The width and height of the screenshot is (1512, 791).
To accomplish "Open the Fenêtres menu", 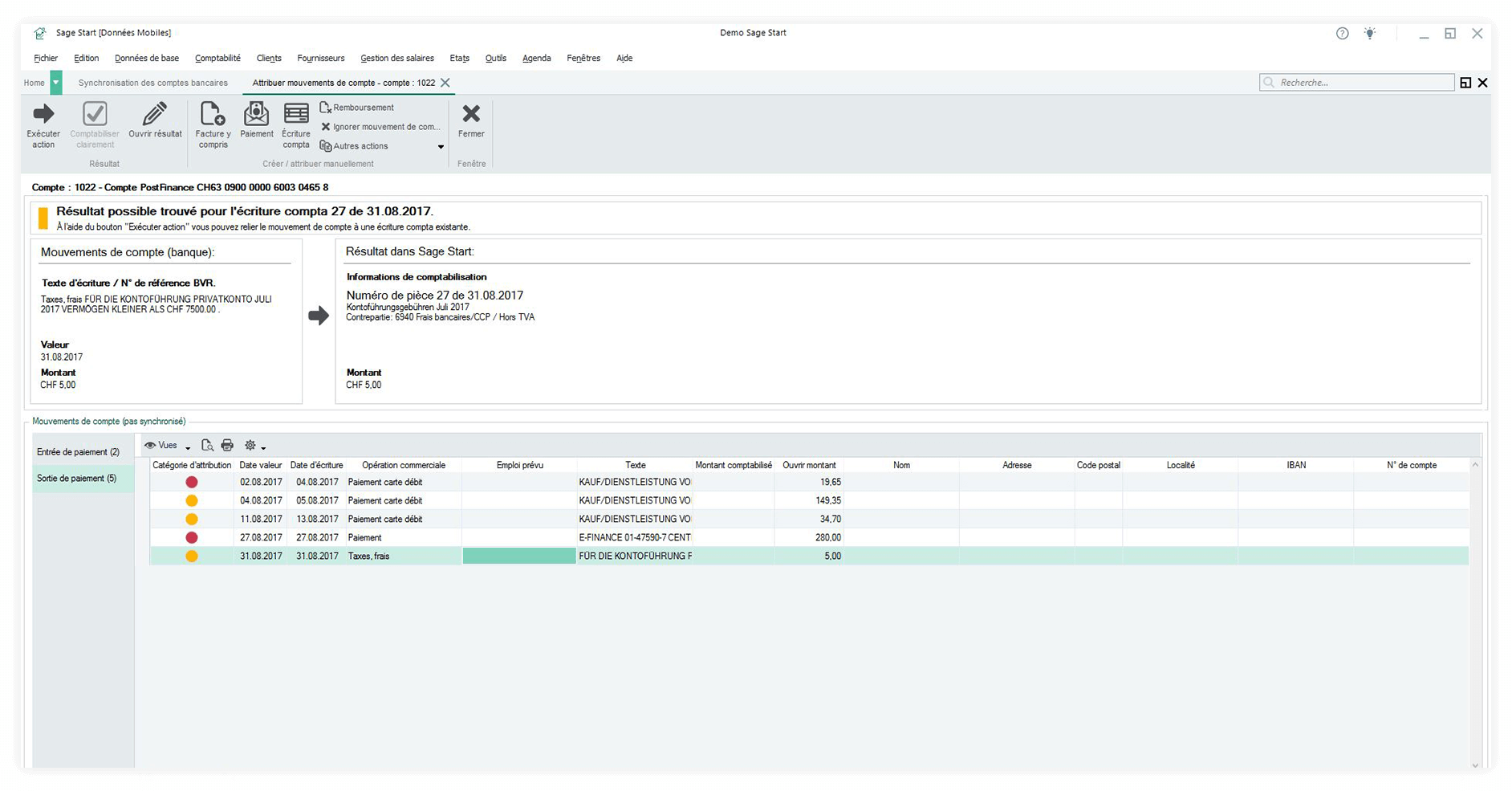I will [x=583, y=58].
